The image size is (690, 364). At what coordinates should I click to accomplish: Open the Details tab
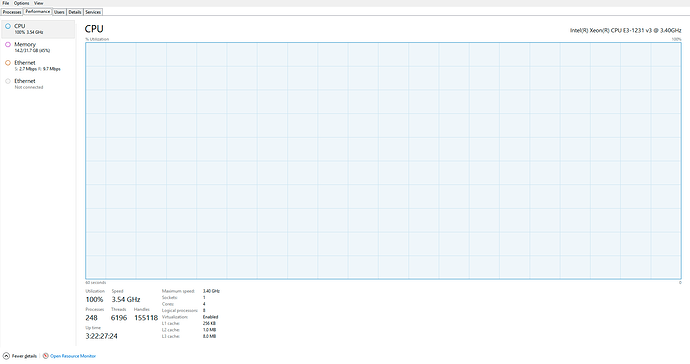coord(75,12)
